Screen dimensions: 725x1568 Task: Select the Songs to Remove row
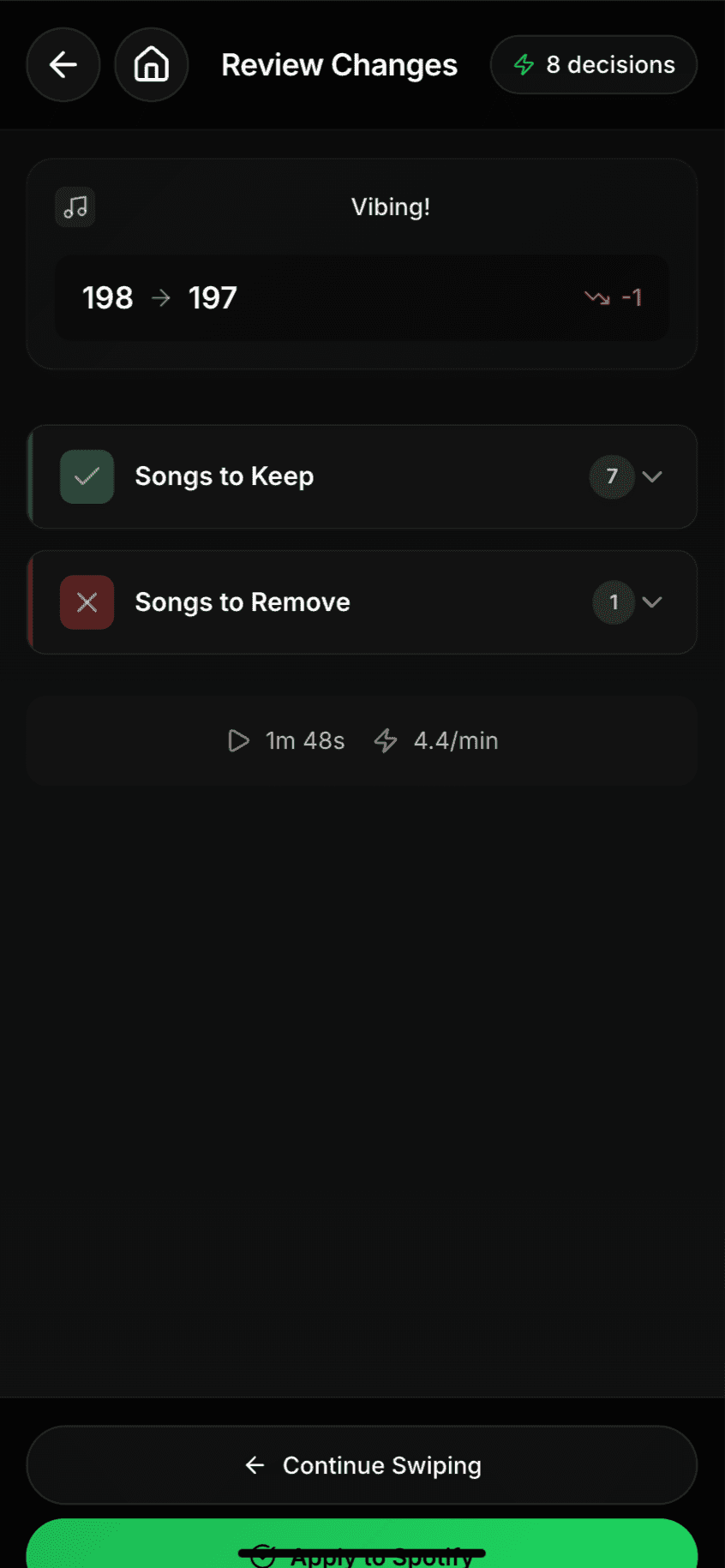(362, 602)
